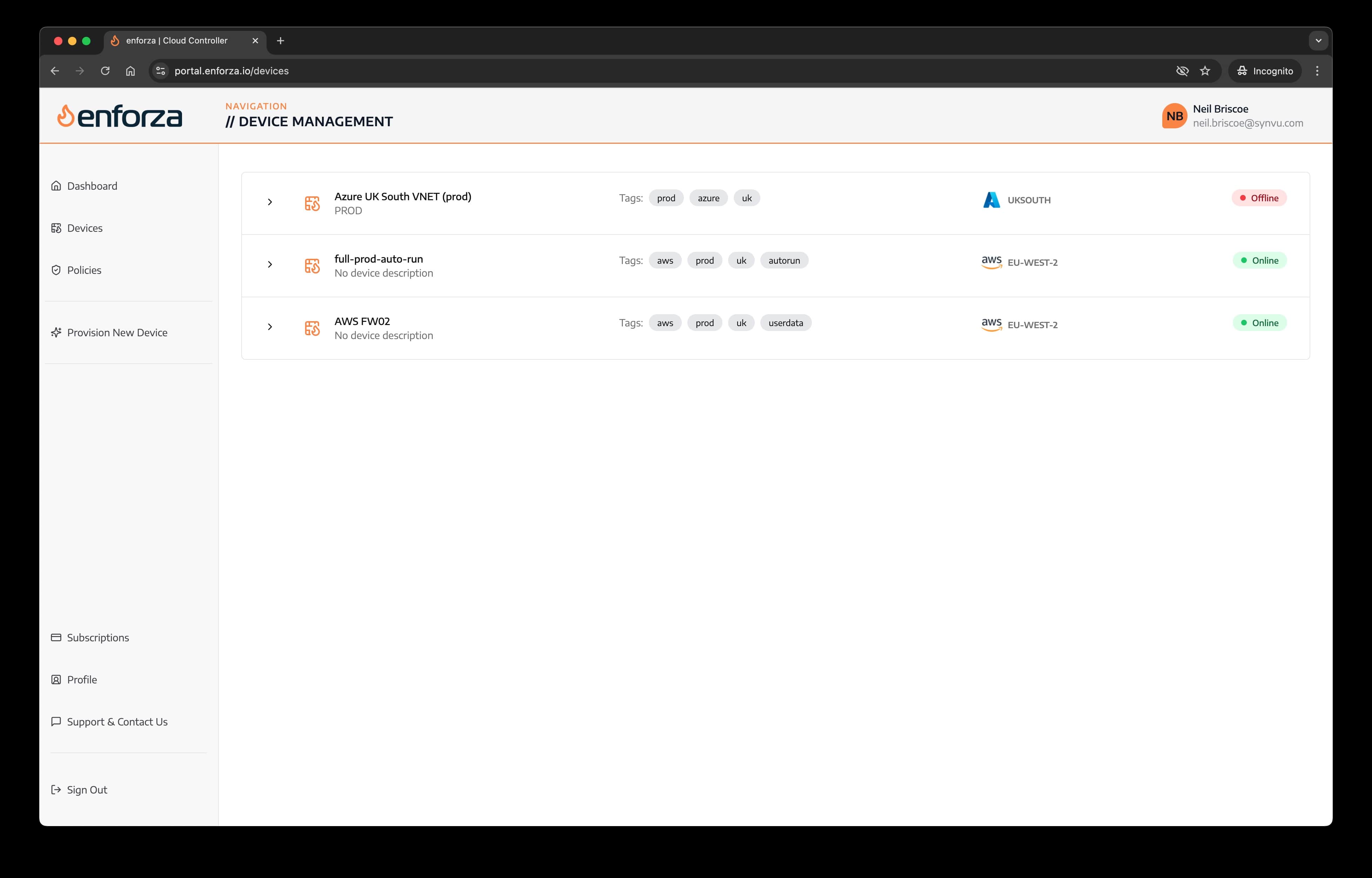Click Sign Out
The image size is (1372, 878).
coord(87,790)
